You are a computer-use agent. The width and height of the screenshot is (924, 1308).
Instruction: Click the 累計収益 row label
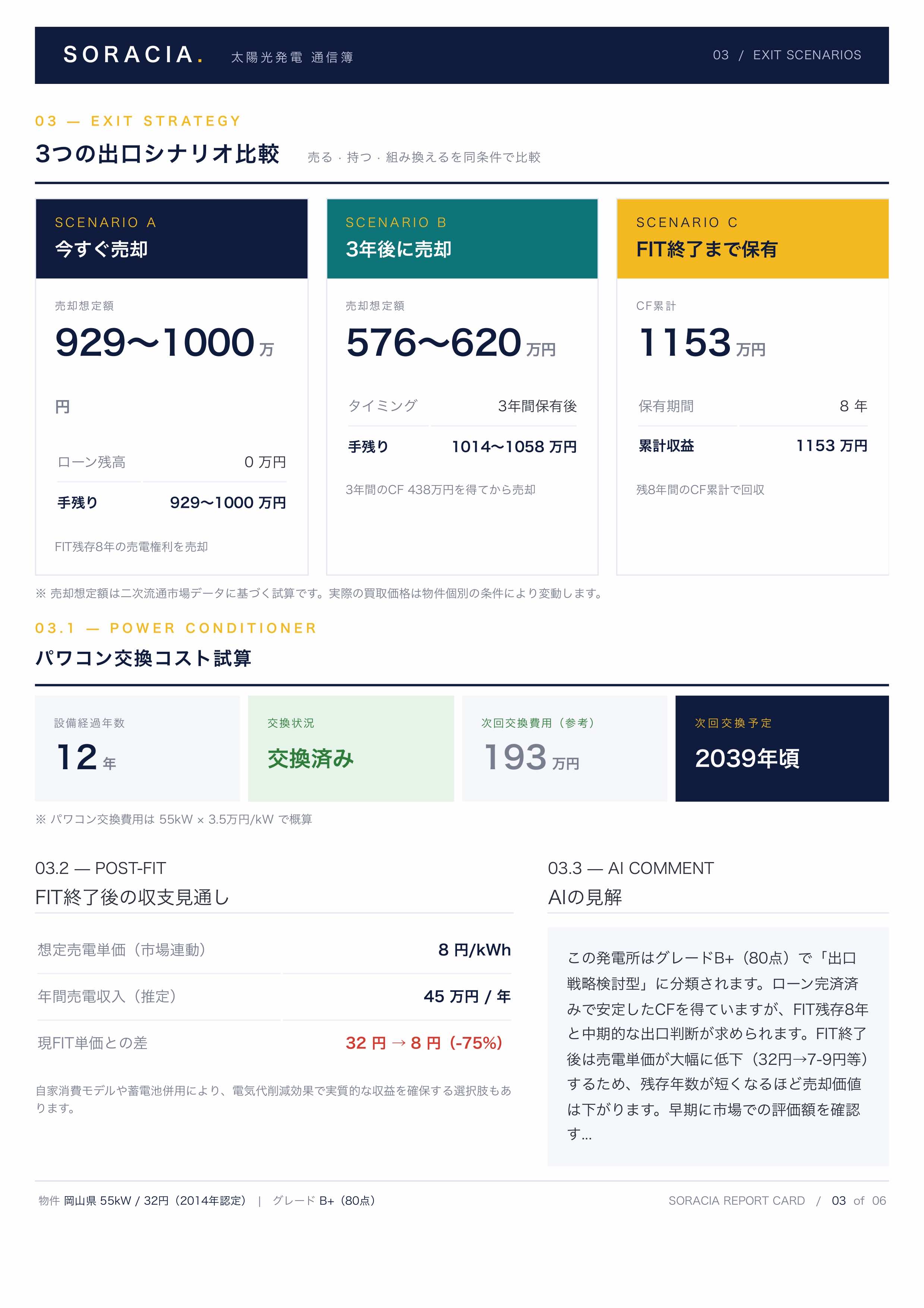click(x=666, y=446)
